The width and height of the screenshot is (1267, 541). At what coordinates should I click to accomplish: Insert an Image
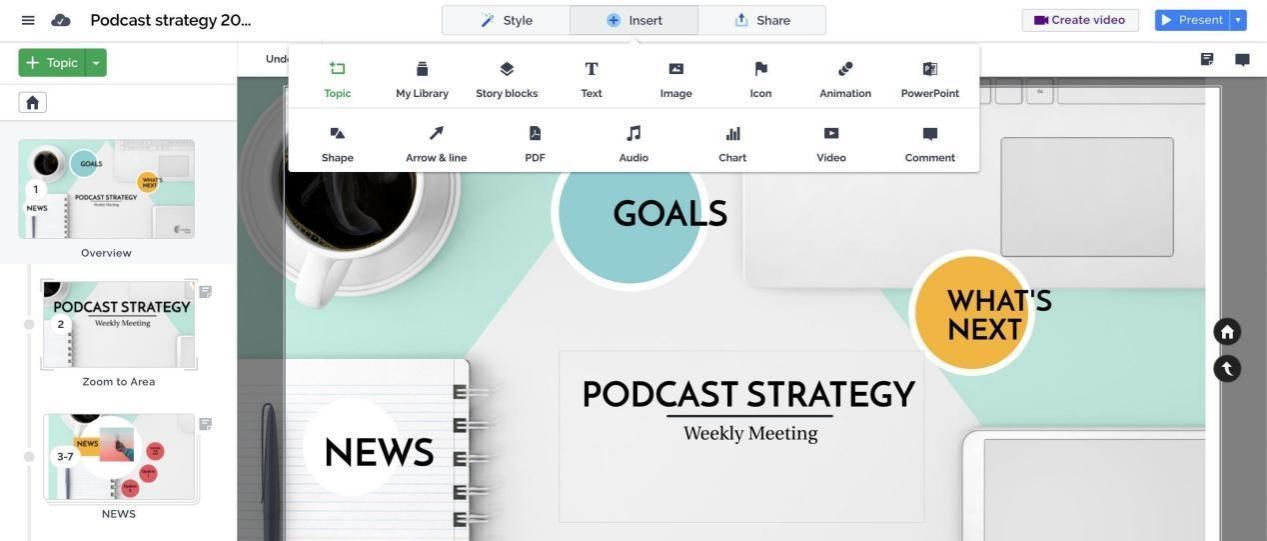676,80
